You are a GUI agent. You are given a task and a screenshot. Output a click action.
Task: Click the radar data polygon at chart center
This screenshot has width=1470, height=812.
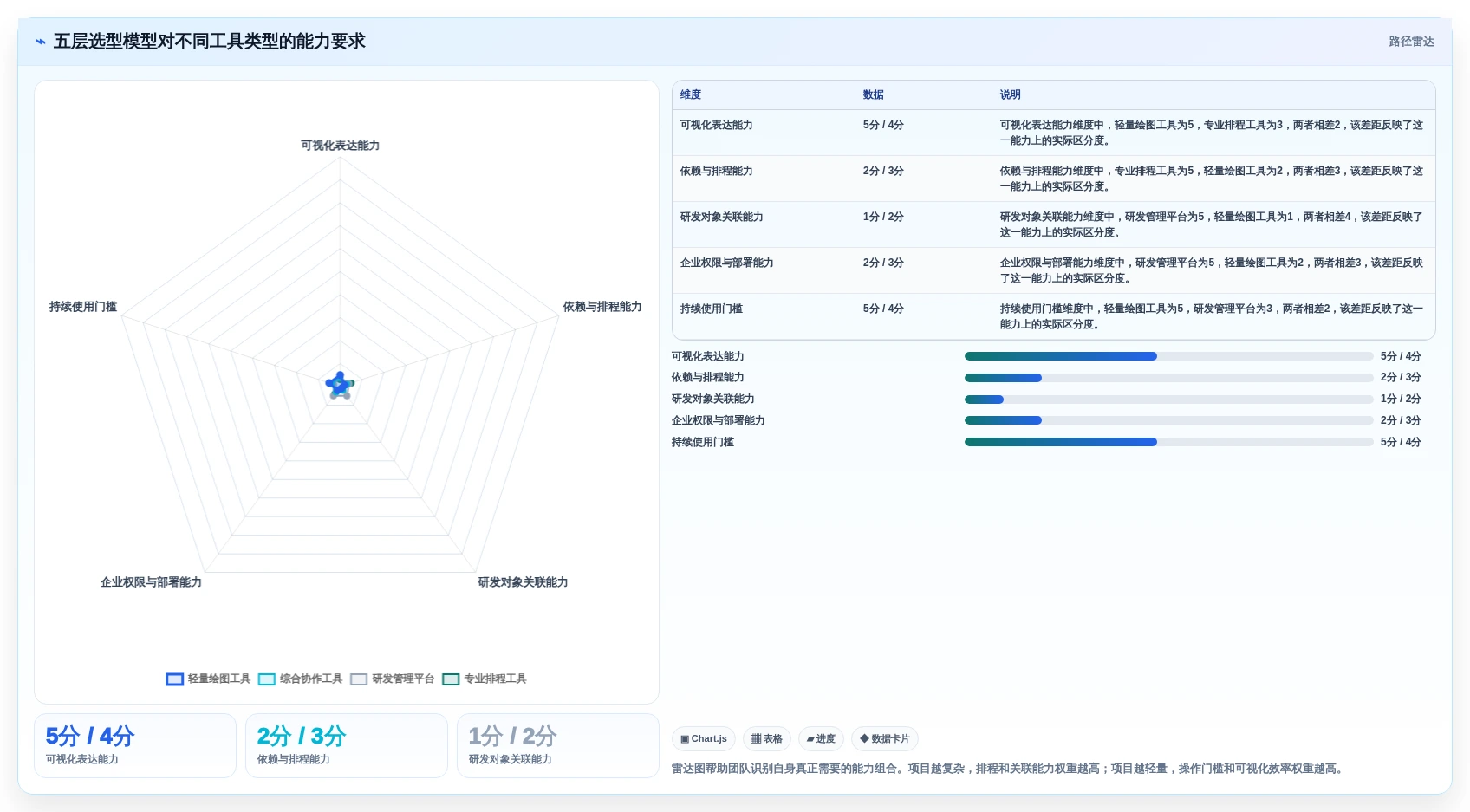(340, 385)
